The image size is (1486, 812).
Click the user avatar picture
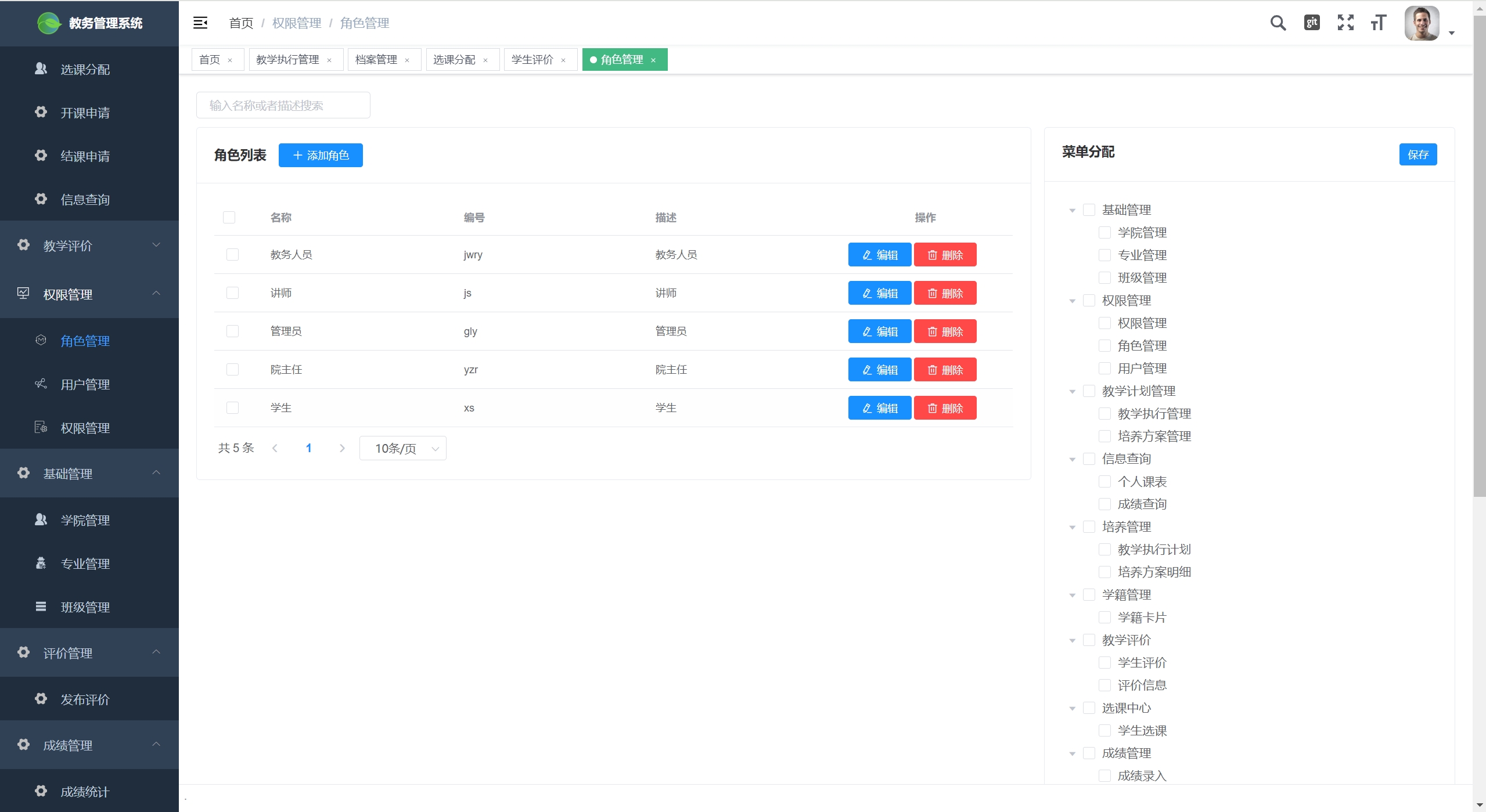(x=1421, y=23)
